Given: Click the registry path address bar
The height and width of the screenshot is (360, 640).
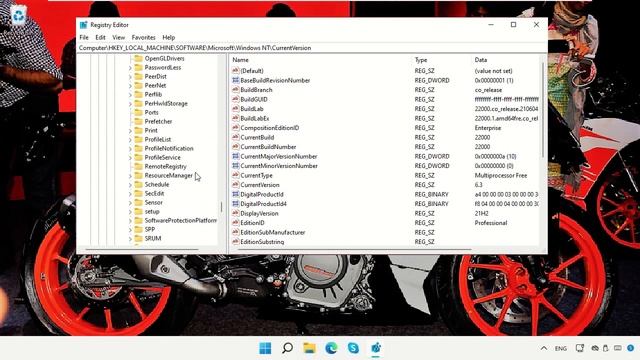Looking at the screenshot, I should [x=312, y=48].
